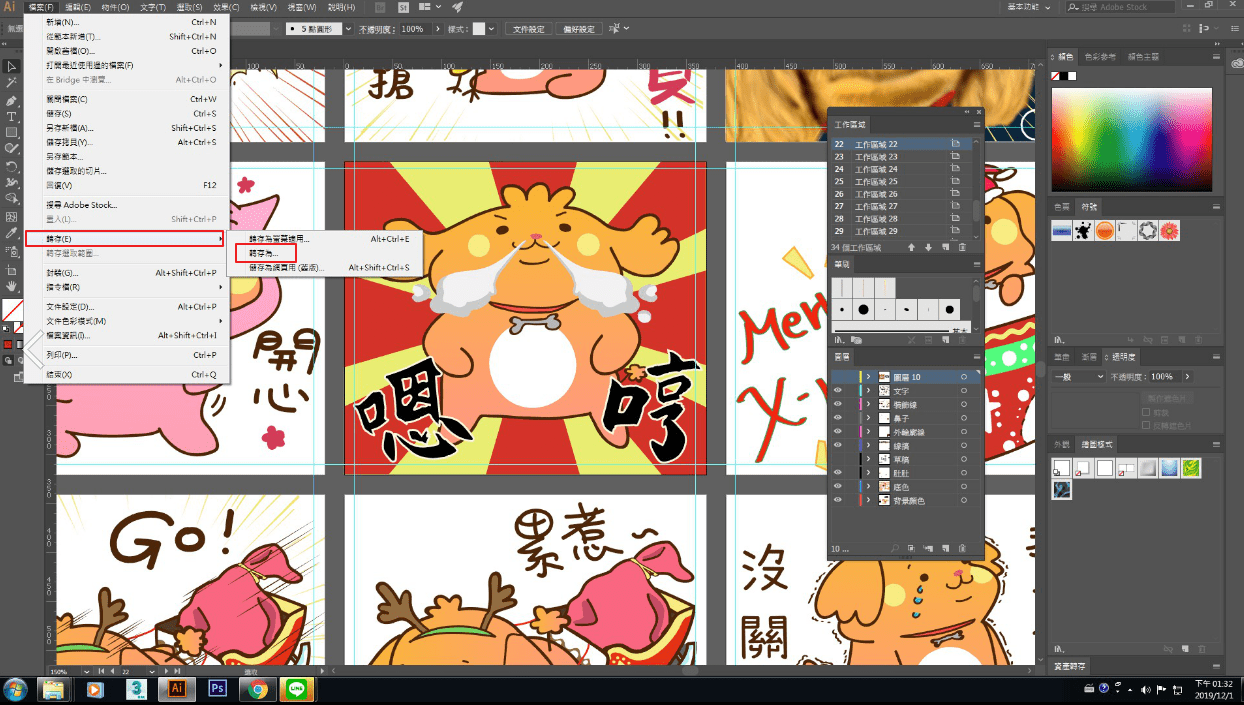Select the Pen tool

12,100
